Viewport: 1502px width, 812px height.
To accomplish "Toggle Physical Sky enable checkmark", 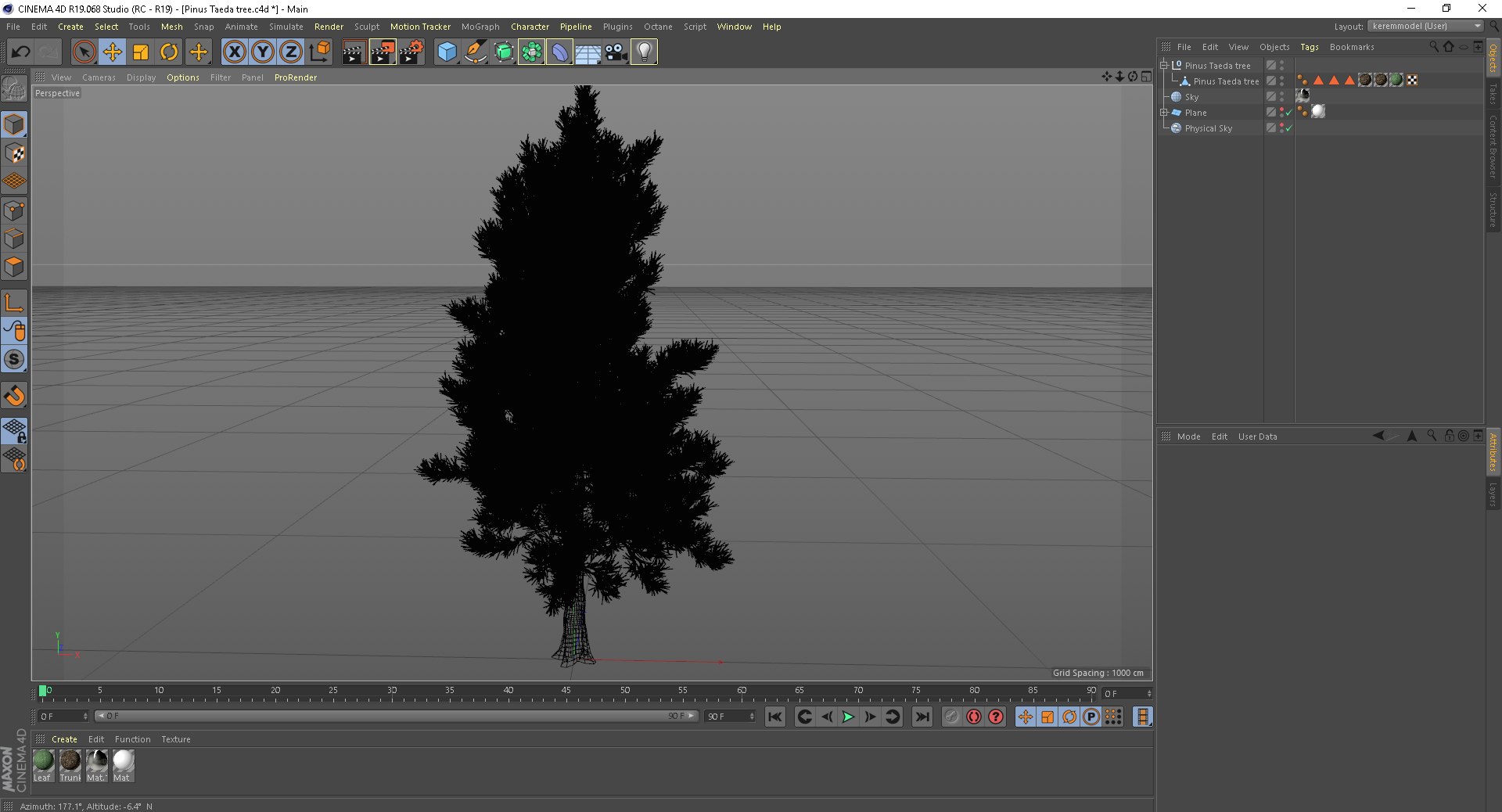I will click(x=1289, y=128).
